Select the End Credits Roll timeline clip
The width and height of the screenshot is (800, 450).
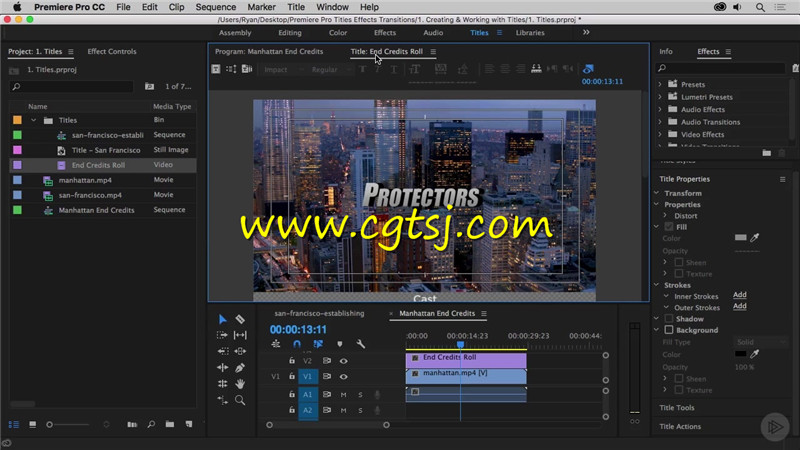(466, 360)
